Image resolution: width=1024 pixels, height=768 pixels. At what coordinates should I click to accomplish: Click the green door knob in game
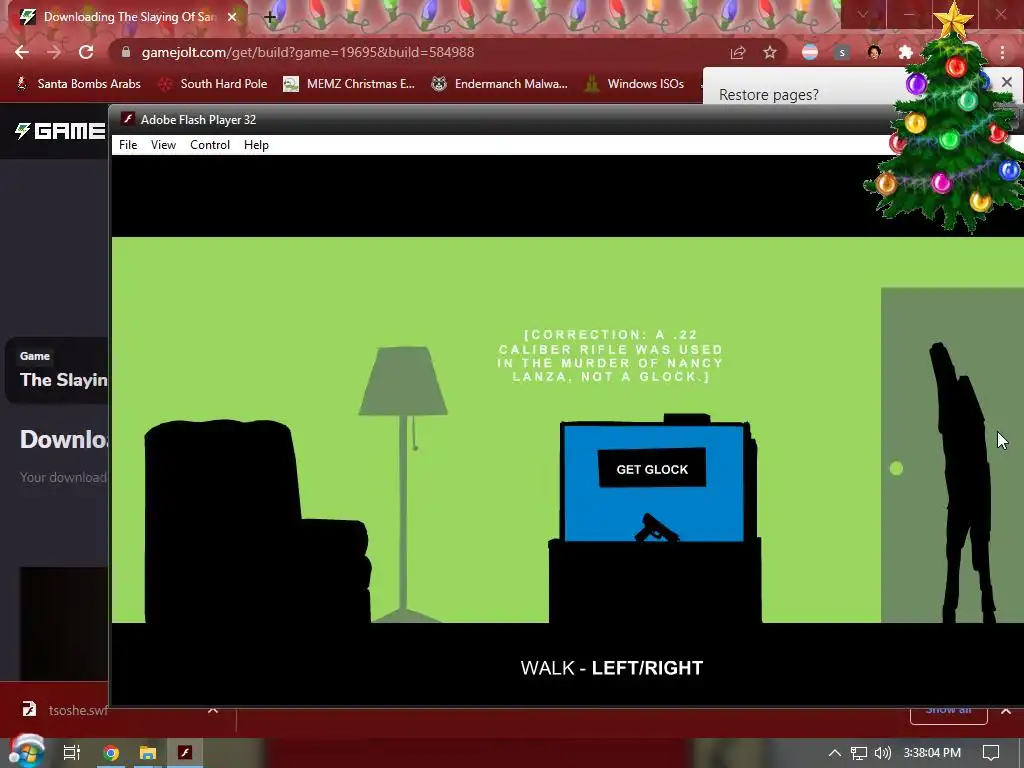click(896, 468)
